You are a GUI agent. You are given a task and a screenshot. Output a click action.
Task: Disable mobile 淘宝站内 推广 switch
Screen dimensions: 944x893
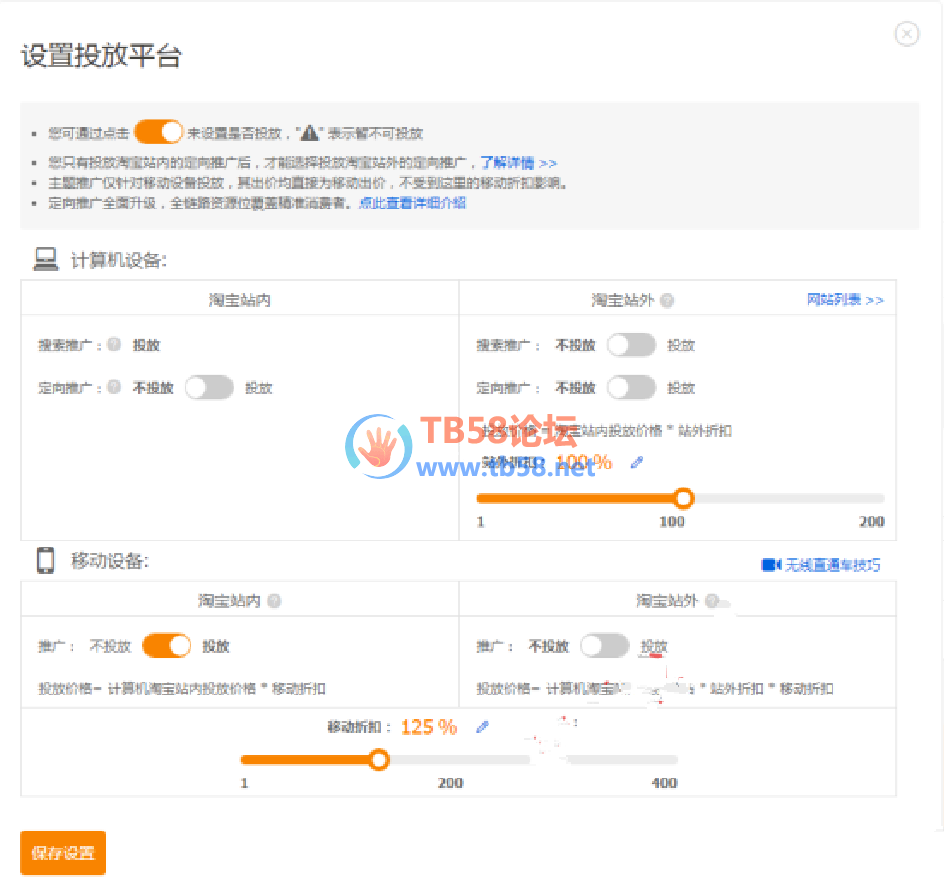[167, 646]
